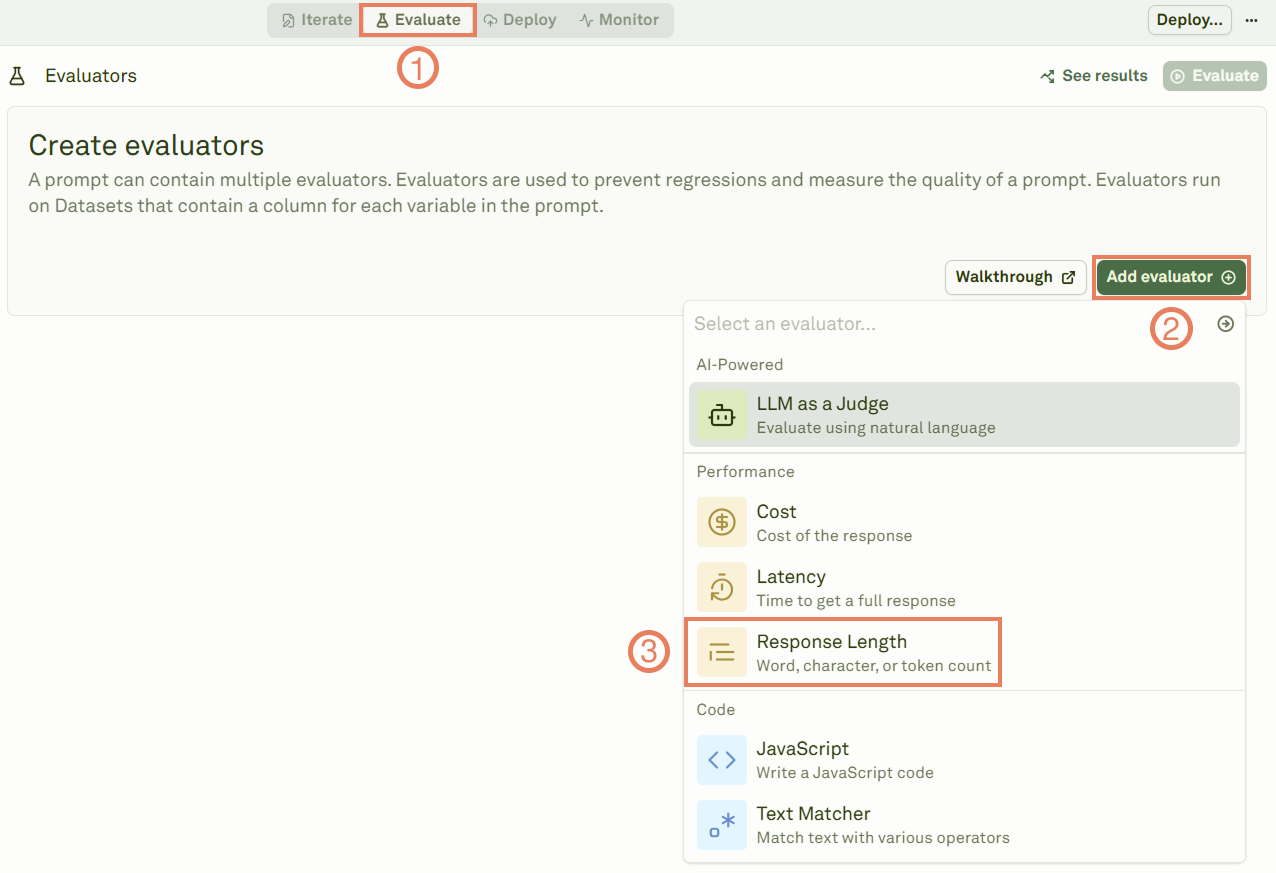The image size is (1276, 873).
Task: Open the Deploy tab
Action: (520, 19)
